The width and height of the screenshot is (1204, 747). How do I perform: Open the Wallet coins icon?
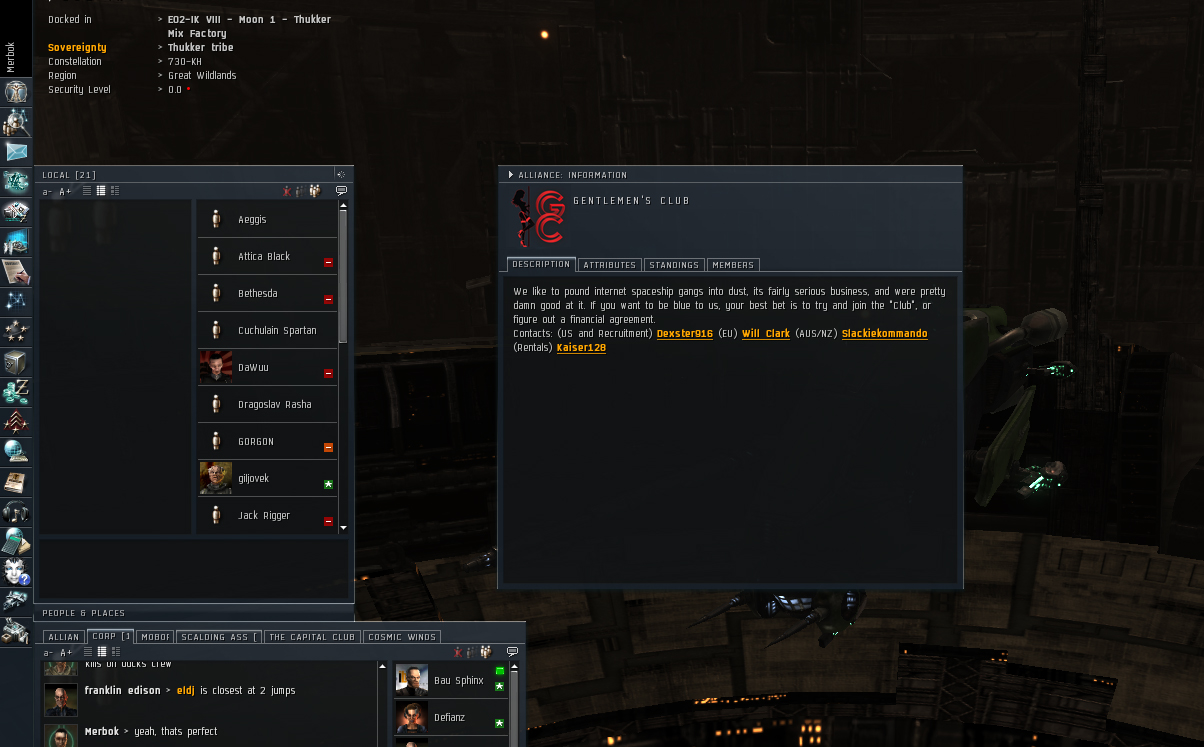click(16, 391)
